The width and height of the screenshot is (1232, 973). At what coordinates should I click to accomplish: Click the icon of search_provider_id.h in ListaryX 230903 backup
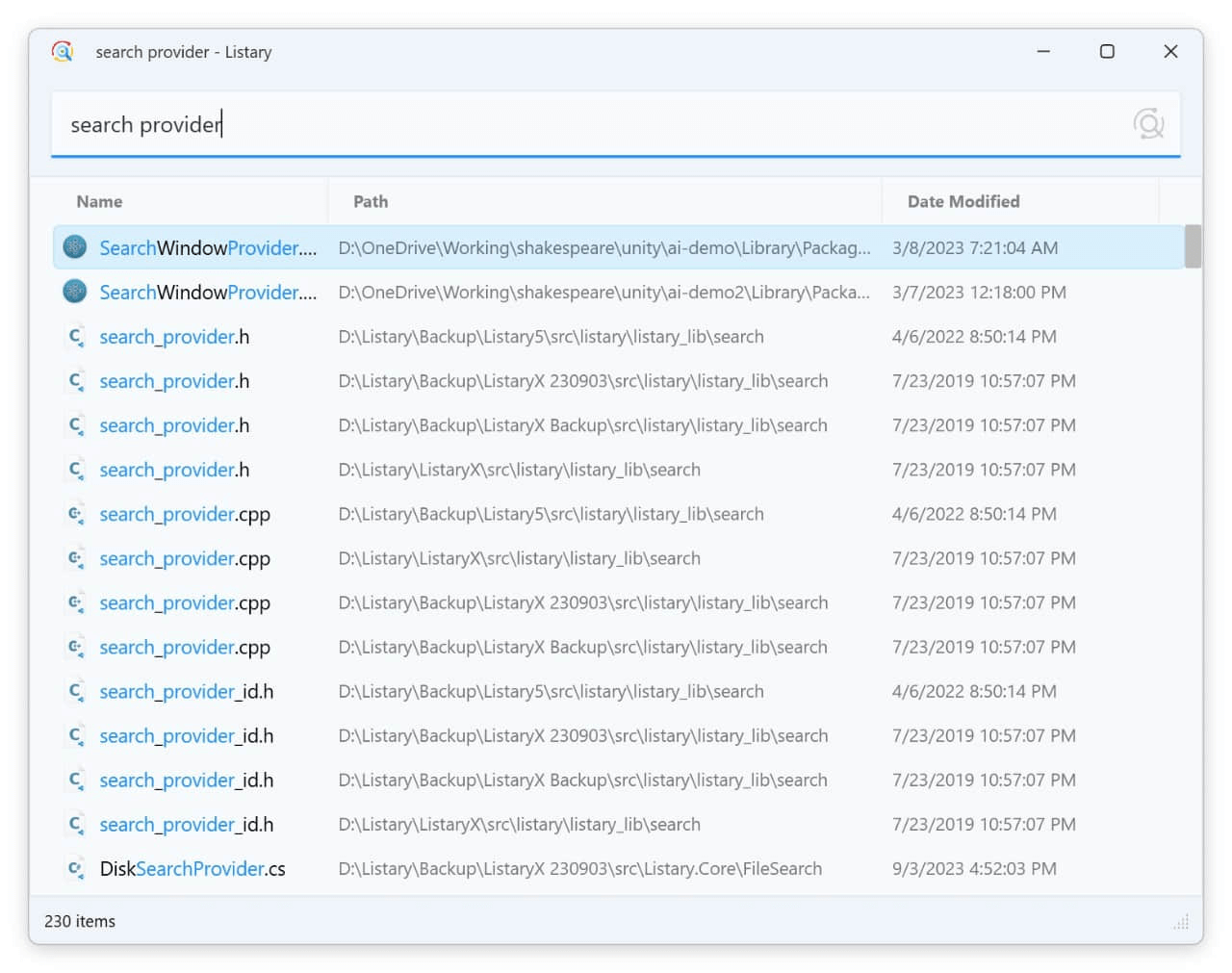[75, 735]
